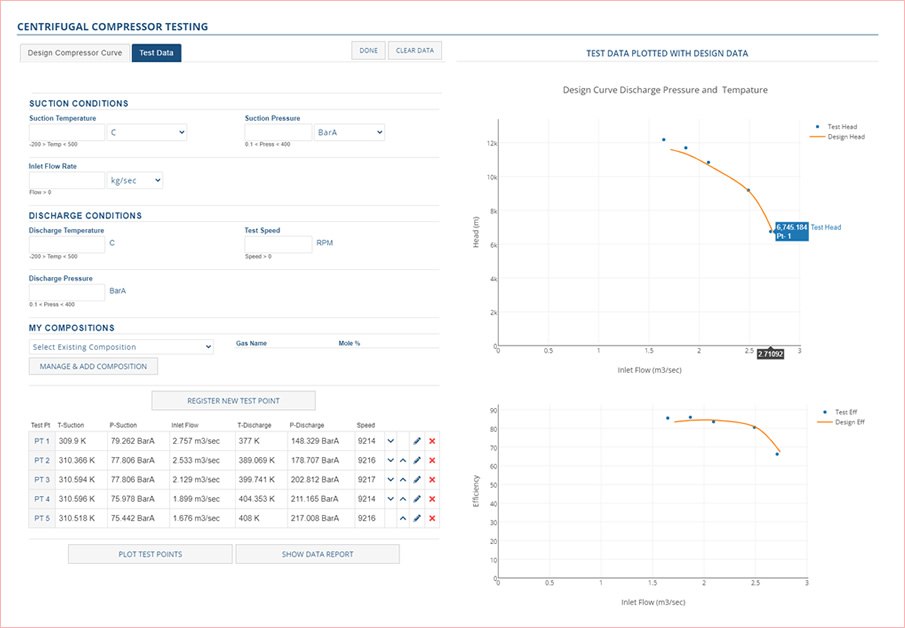Click the 217.008 BarA discharge value
The height and width of the screenshot is (628, 905).
(x=315, y=518)
